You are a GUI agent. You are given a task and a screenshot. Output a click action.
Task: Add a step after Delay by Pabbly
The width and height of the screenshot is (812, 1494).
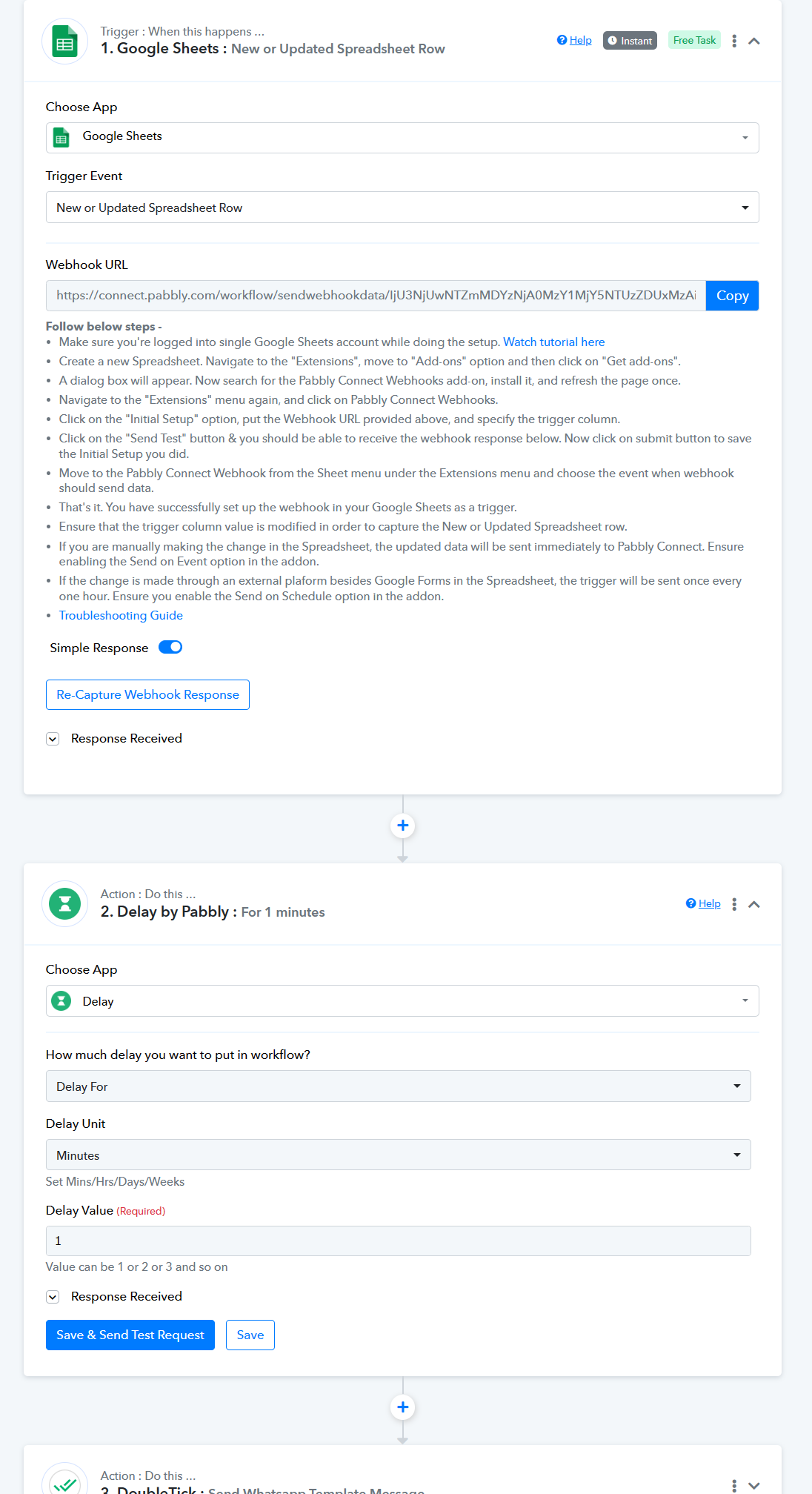pos(403,1407)
